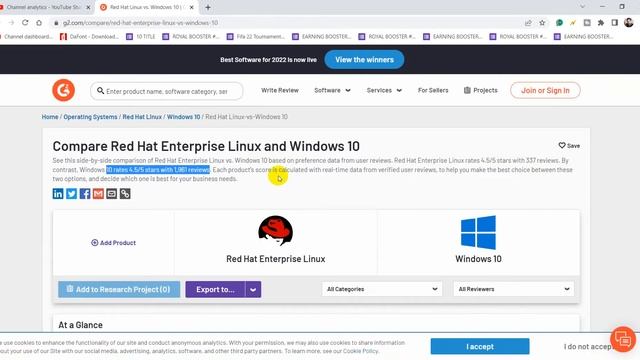Save the comparison with the heart icon
Screen dimensions: 640x360
coord(569,145)
